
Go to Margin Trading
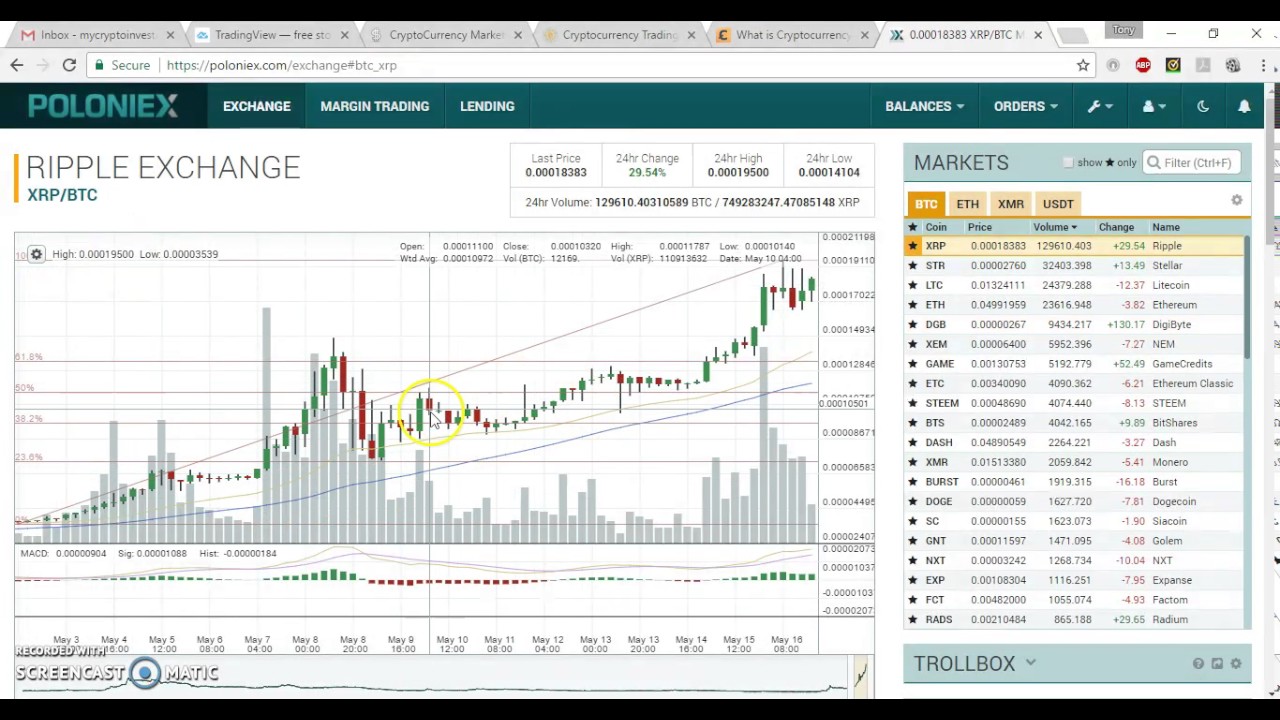pos(375,106)
